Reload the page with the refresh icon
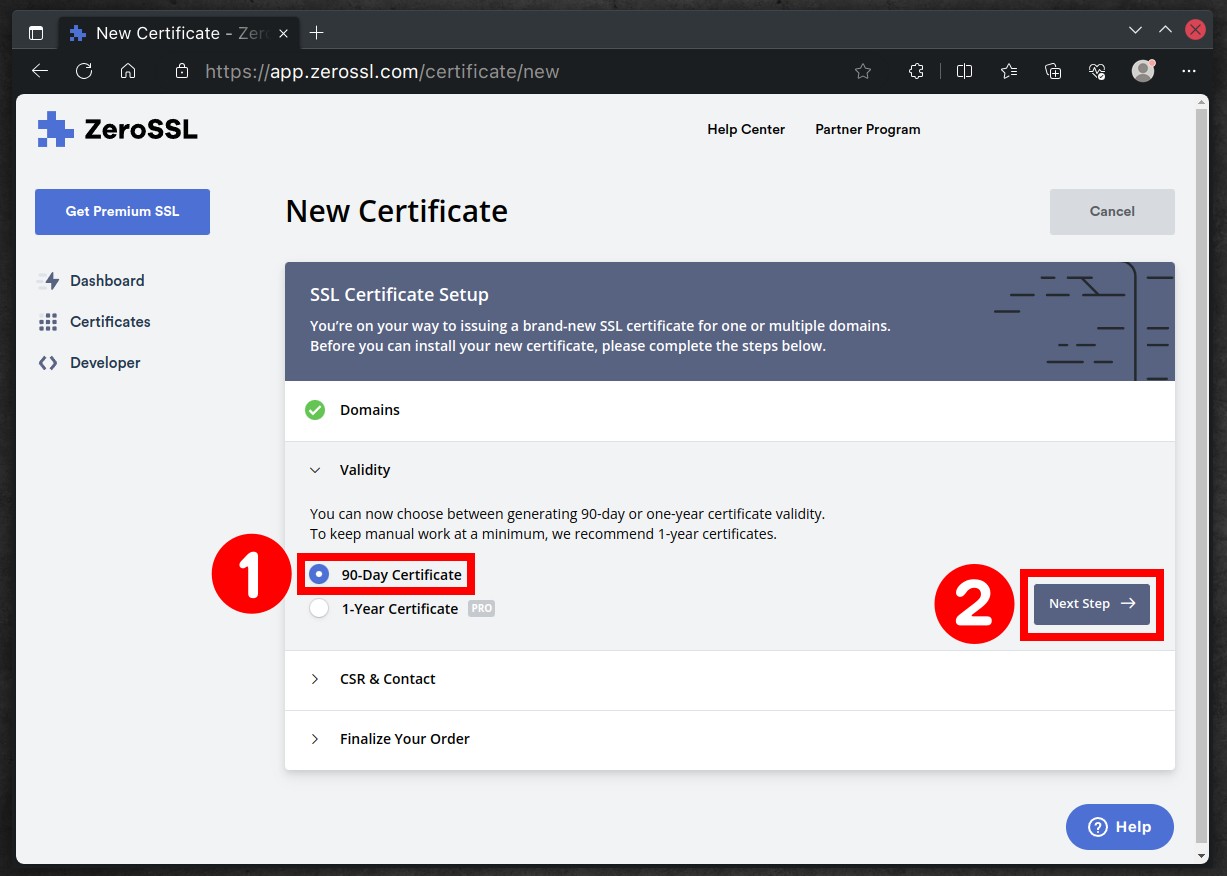Image resolution: width=1227 pixels, height=876 pixels. tap(84, 71)
